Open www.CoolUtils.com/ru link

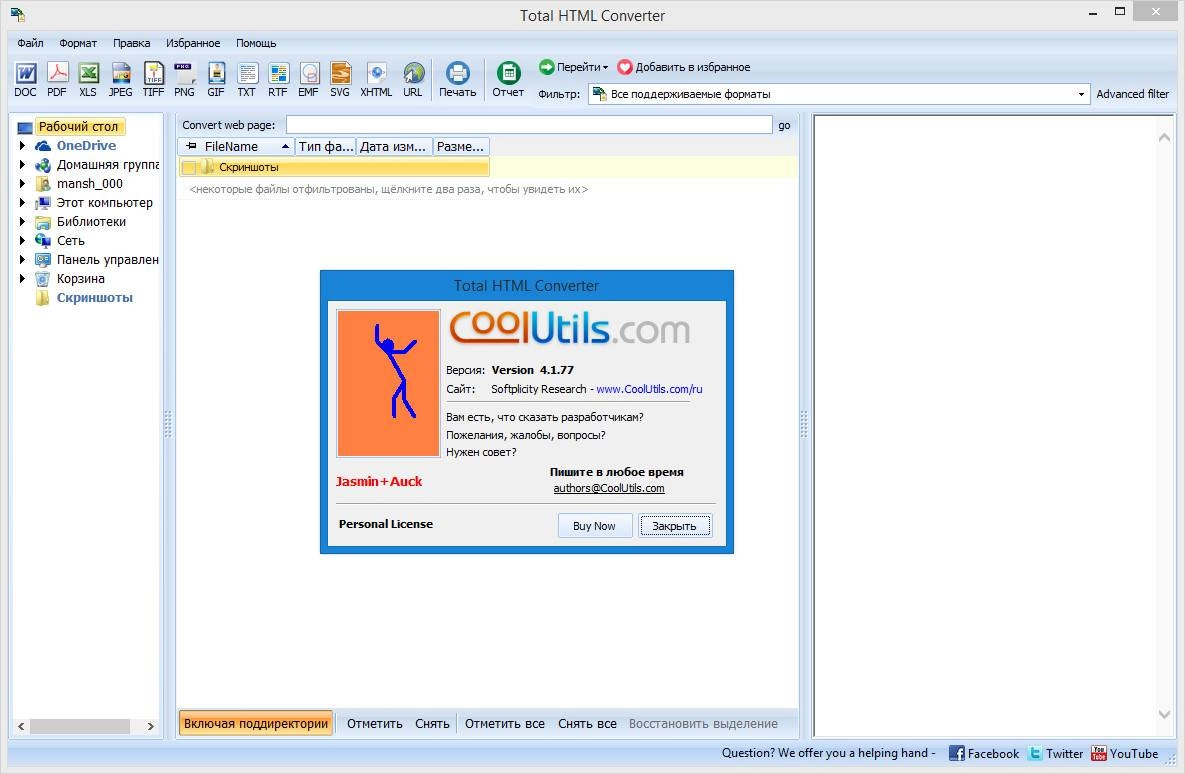point(649,389)
